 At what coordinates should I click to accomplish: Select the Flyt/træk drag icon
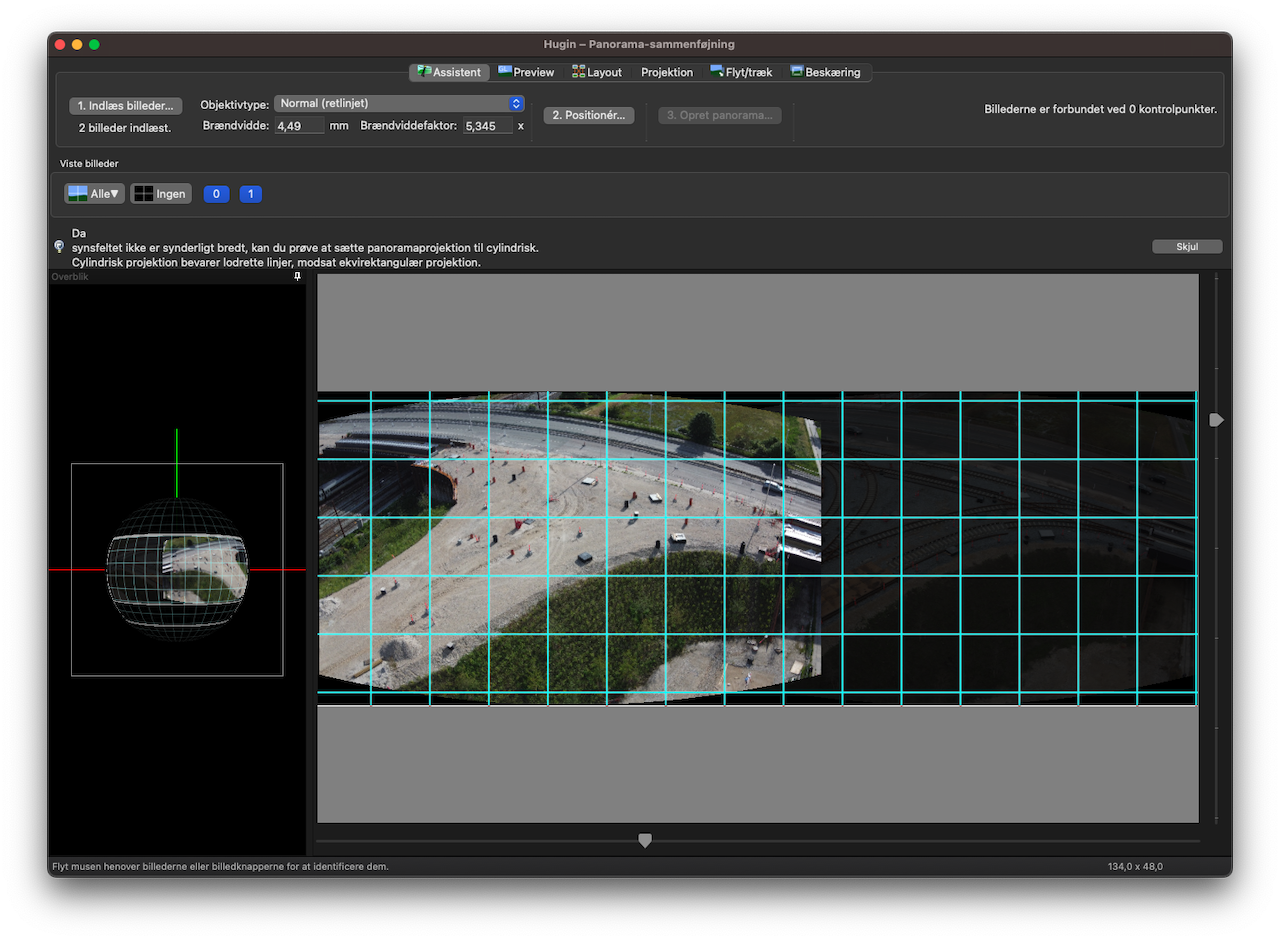(x=715, y=71)
